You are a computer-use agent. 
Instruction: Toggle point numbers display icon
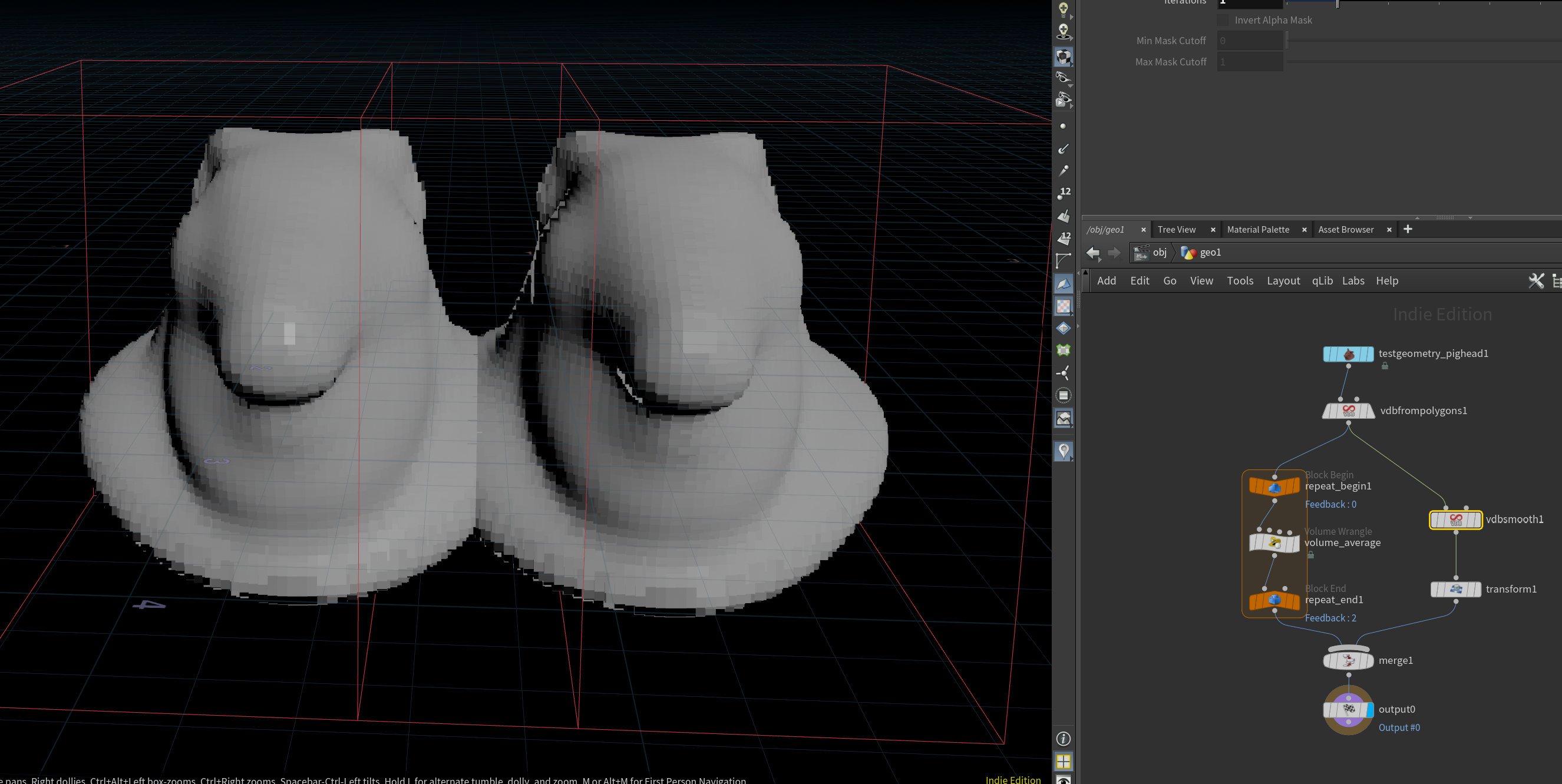[1064, 193]
